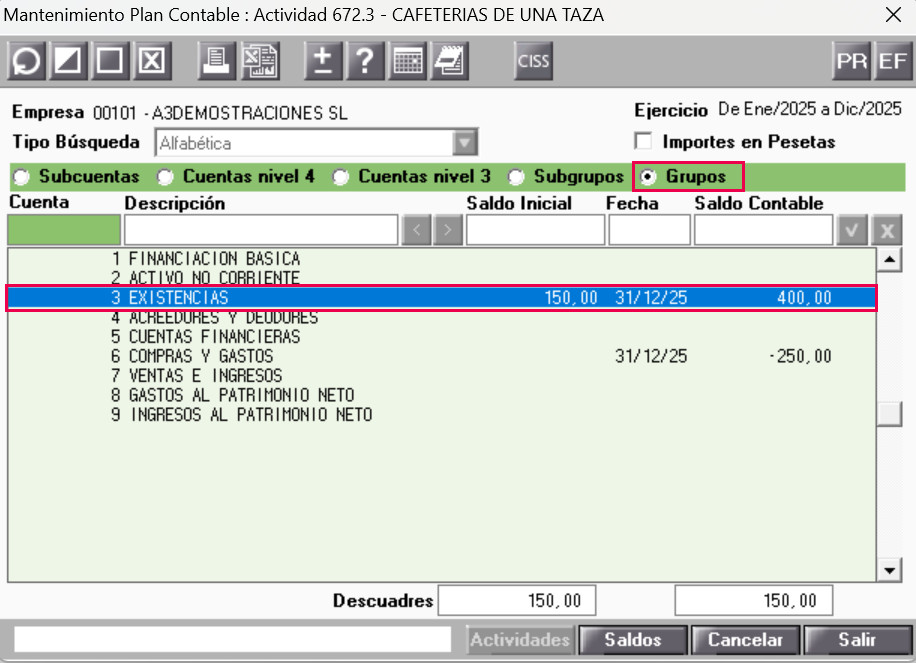Click the printer toolbar icon
Image resolution: width=916 pixels, height=663 pixels.
pos(217,61)
